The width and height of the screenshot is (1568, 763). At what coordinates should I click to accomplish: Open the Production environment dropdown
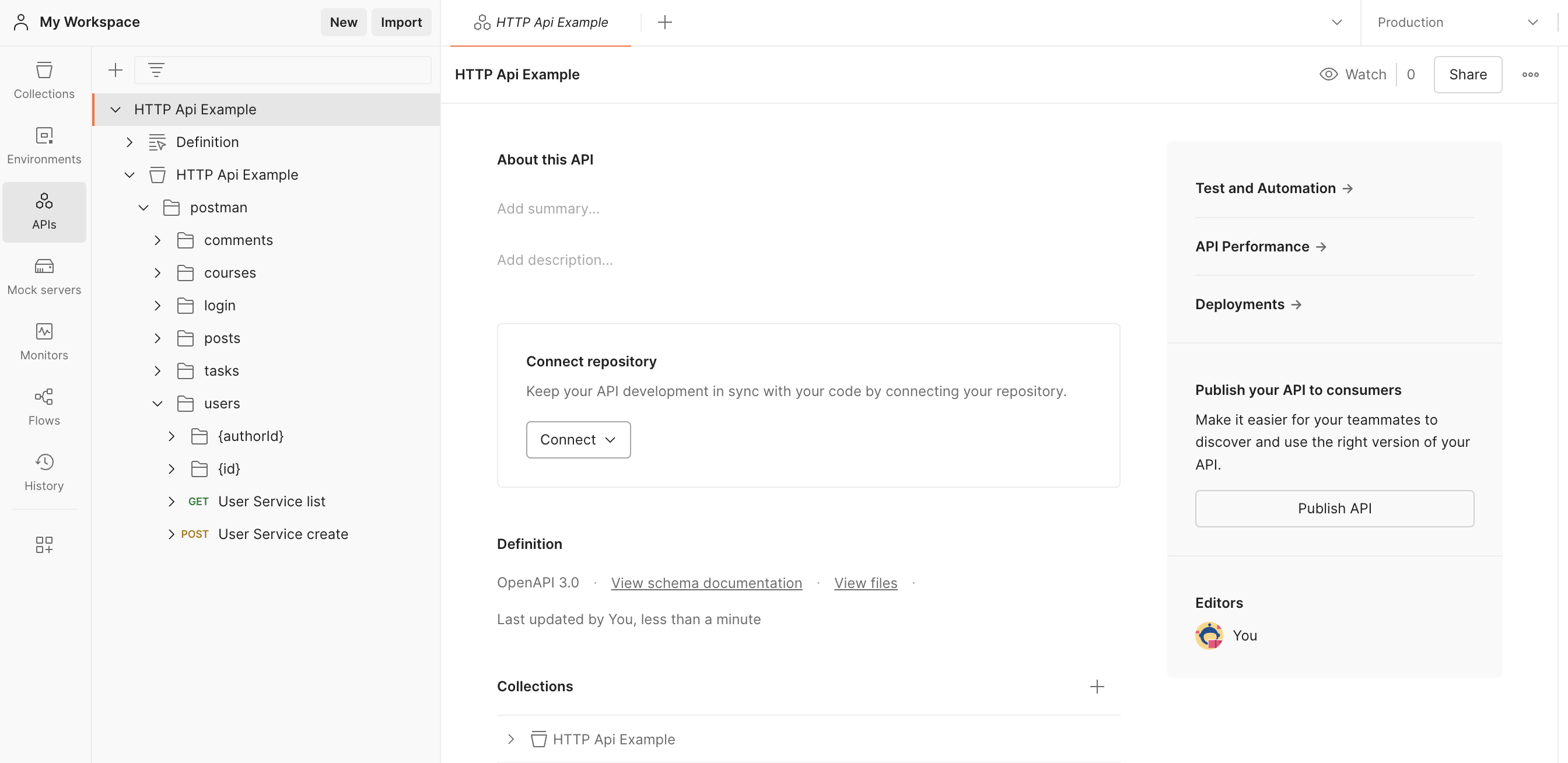[x=1457, y=23]
